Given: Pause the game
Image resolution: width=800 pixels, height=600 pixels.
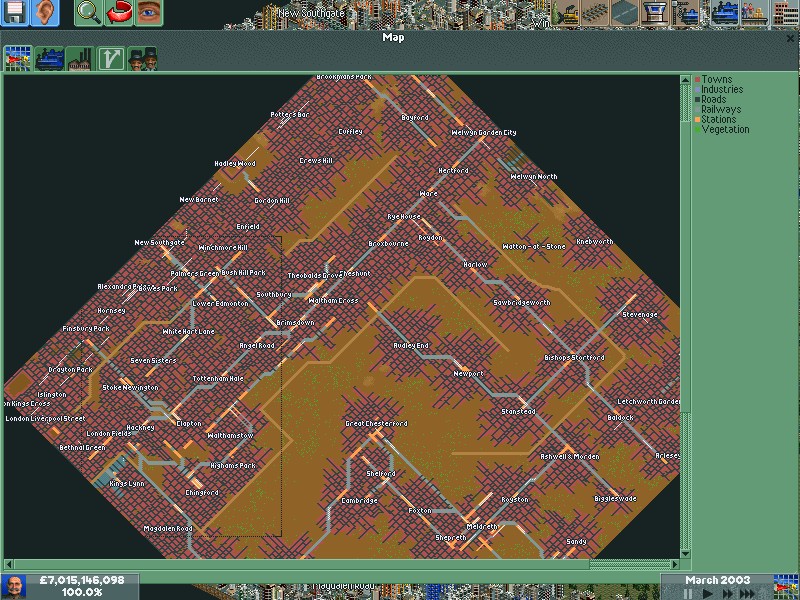Looking at the screenshot, I should pos(688,593).
